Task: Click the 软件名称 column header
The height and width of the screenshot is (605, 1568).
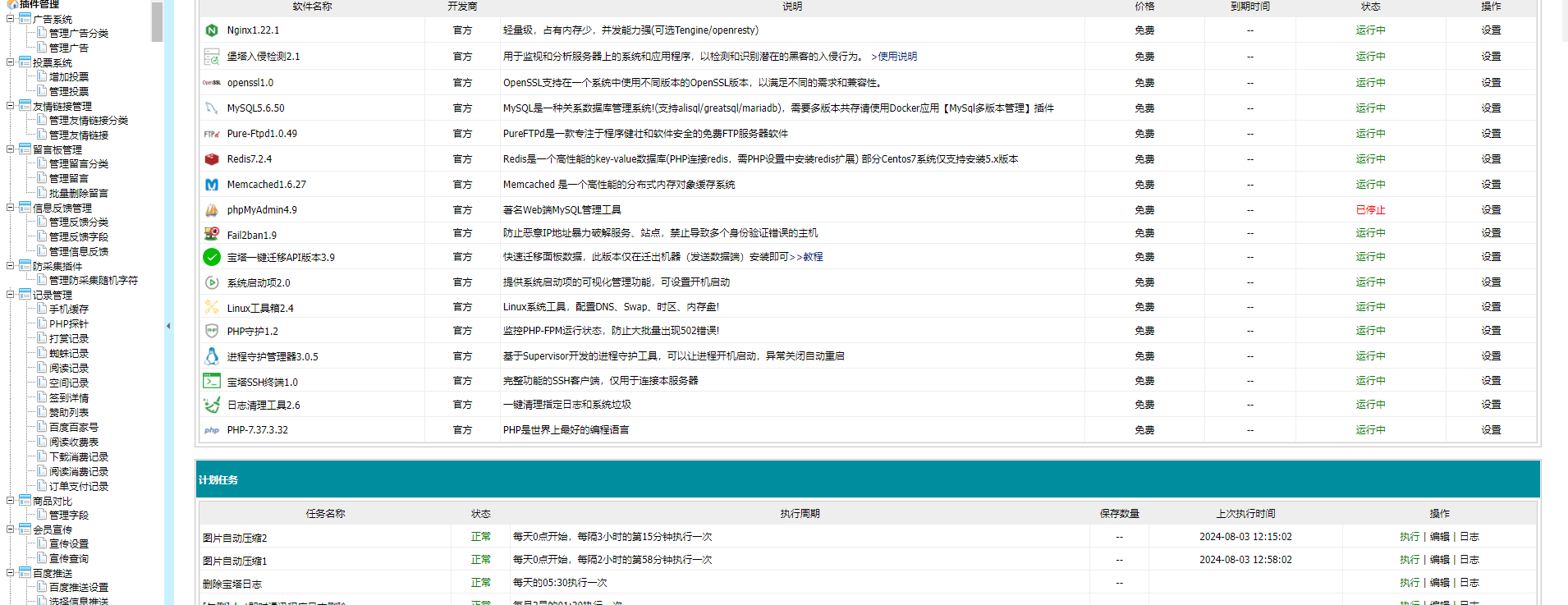Action: [312, 7]
